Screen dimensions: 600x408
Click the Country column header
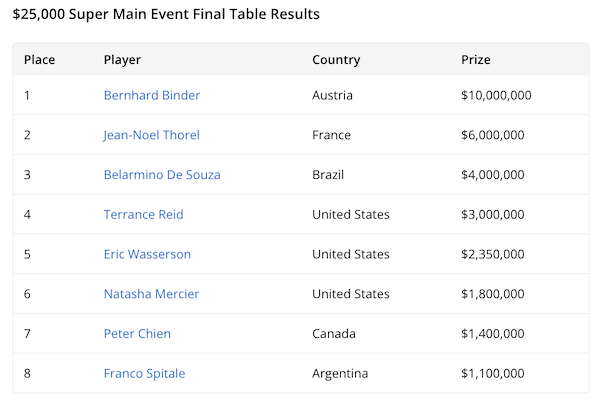click(336, 60)
